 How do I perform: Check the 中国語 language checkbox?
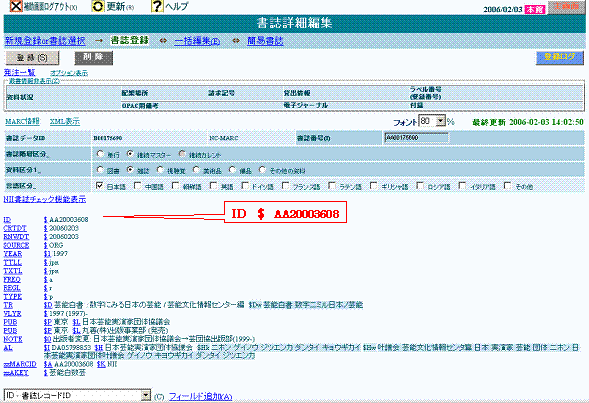click(138, 186)
